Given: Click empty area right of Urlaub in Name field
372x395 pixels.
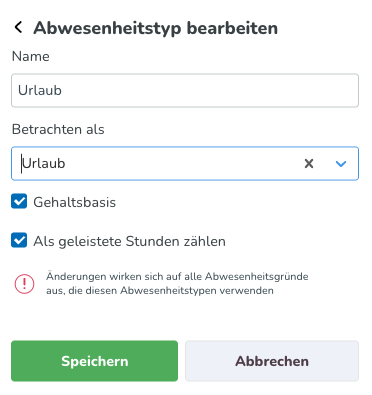Looking at the screenshot, I should 210,90.
